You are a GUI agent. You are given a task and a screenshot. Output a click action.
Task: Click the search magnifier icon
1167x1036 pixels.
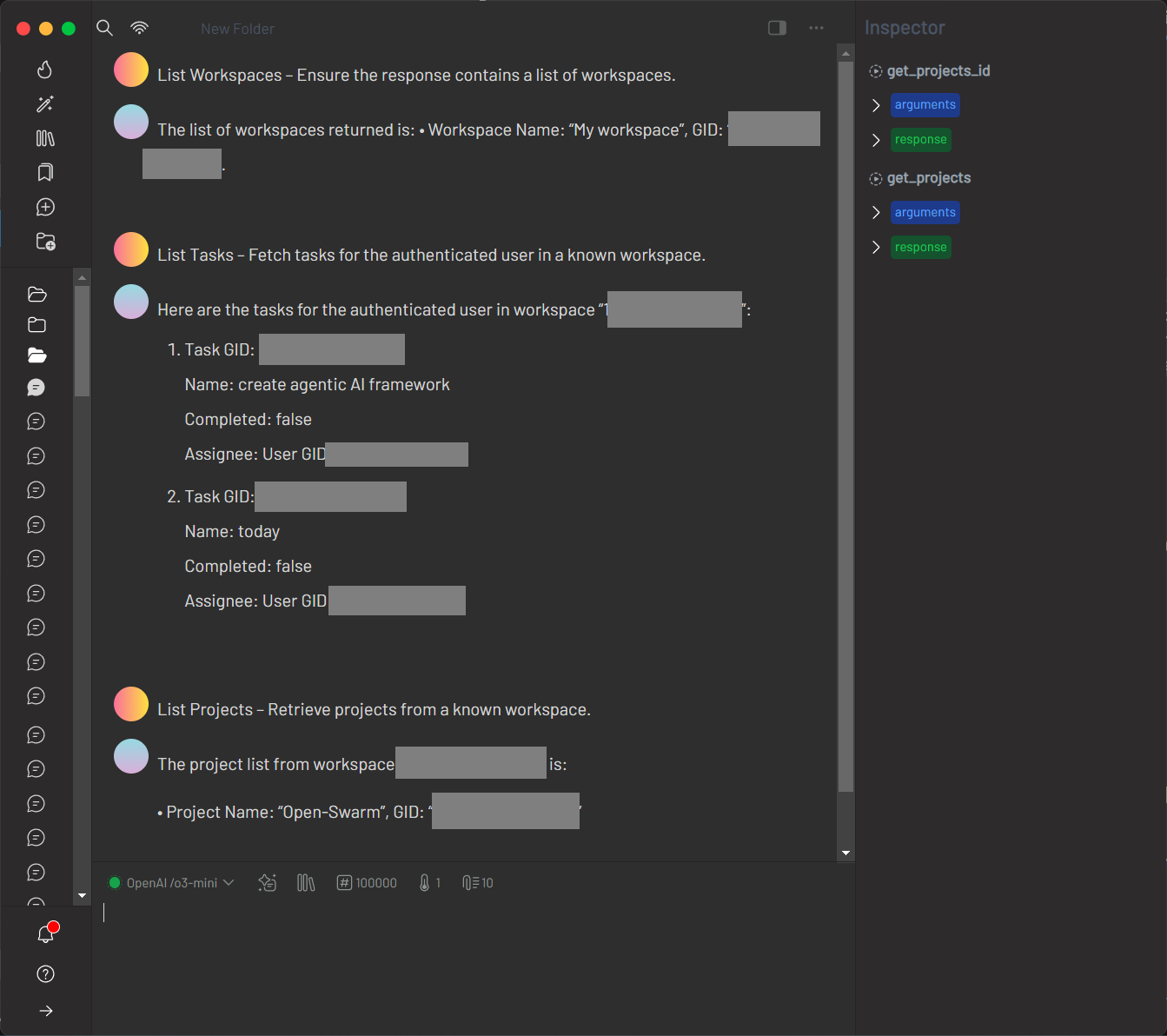point(104,28)
